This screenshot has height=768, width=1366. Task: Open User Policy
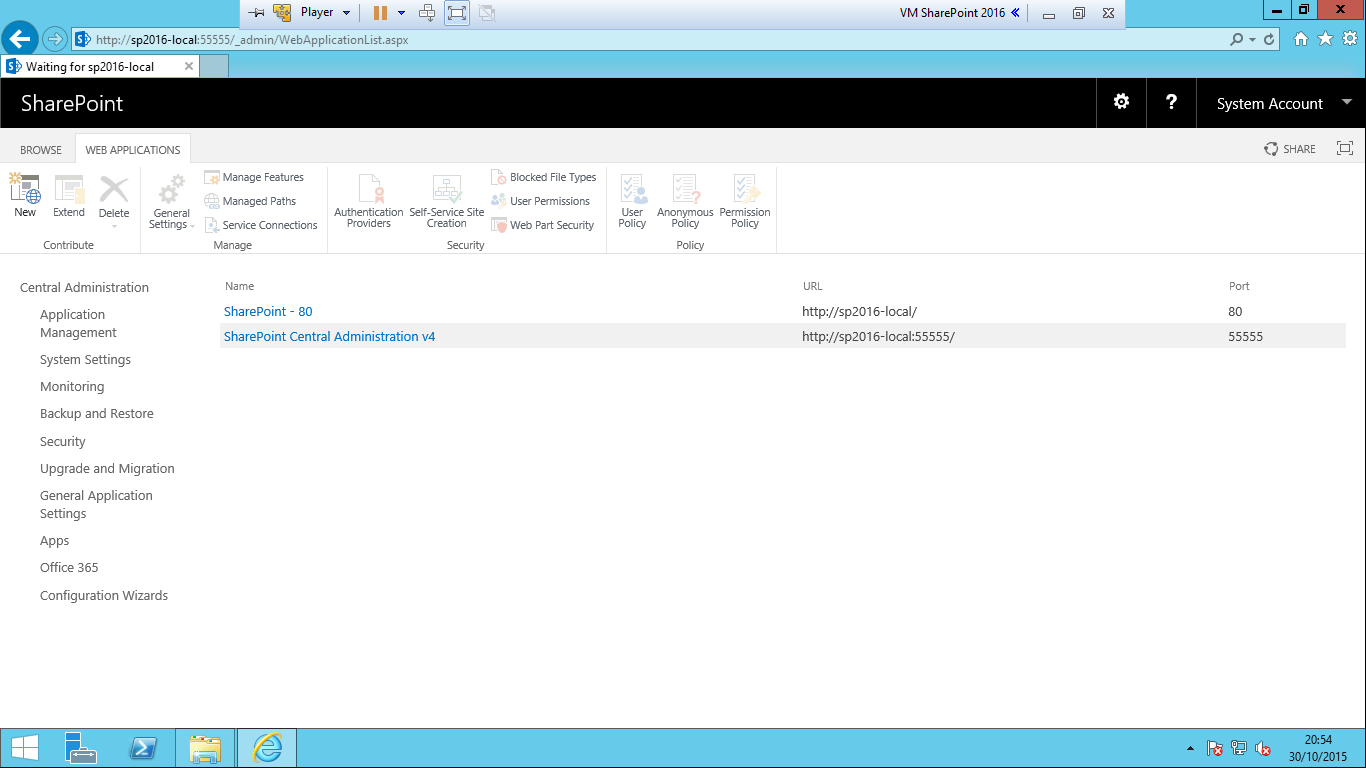(632, 202)
